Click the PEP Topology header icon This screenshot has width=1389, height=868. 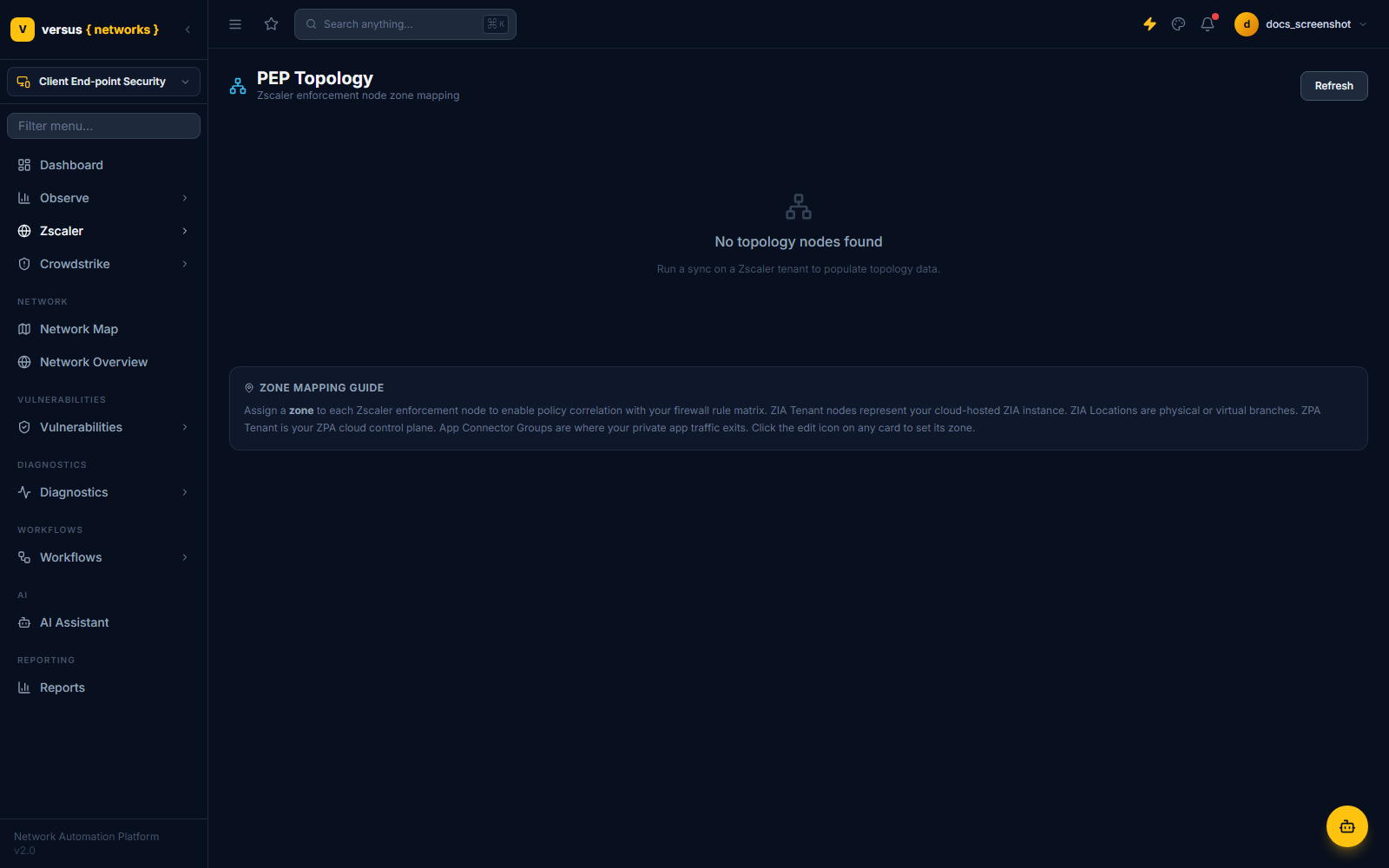[x=238, y=86]
